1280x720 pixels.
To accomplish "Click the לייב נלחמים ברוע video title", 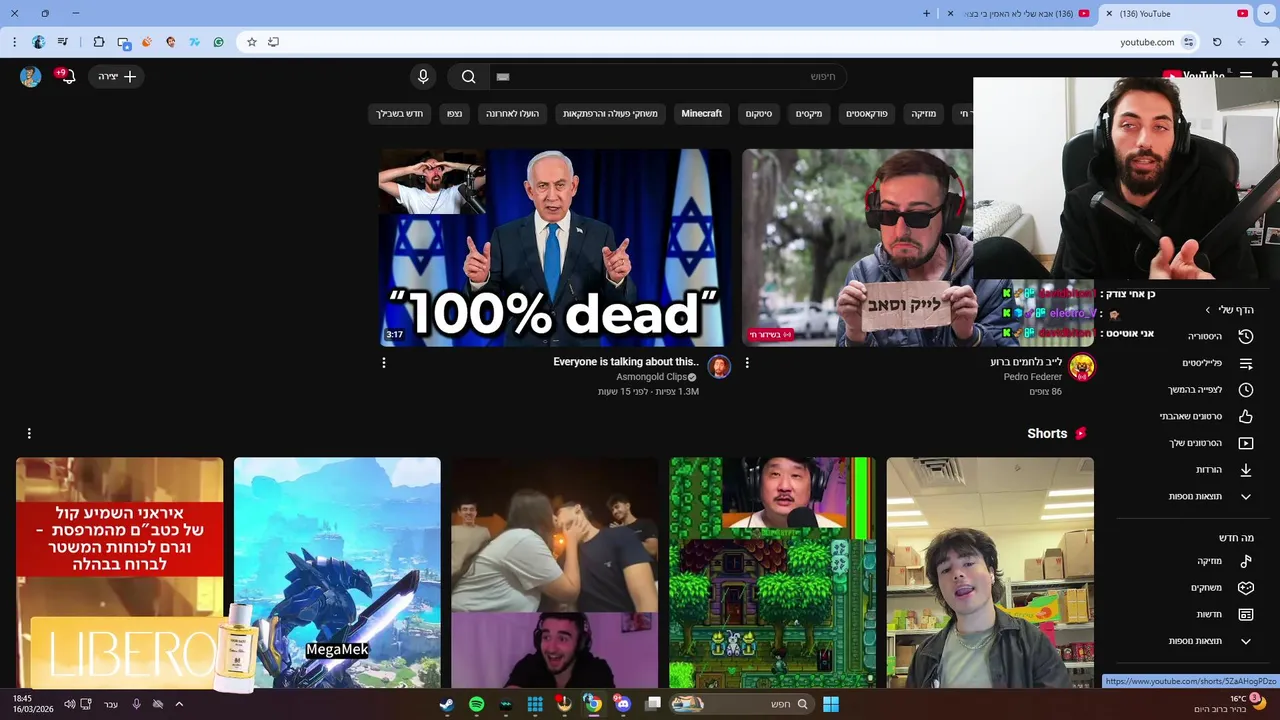I will (1026, 362).
